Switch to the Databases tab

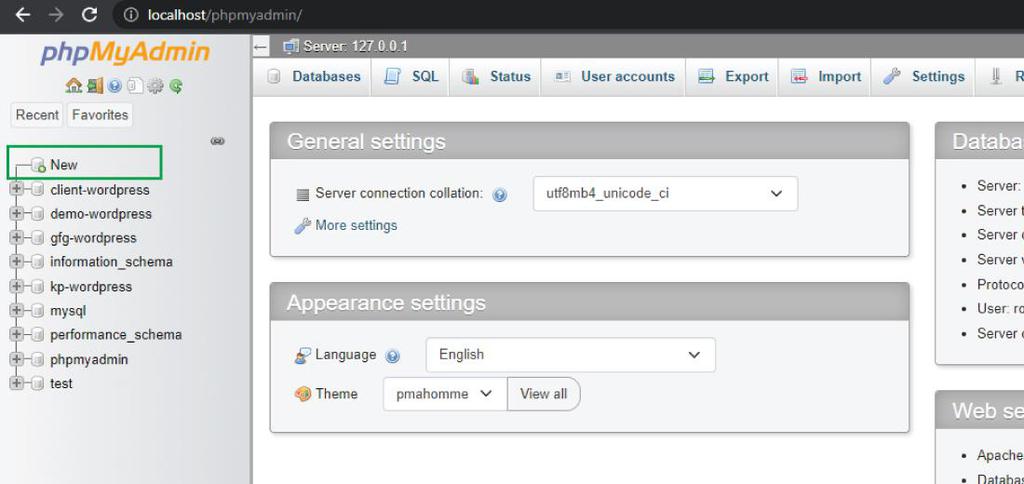pos(315,76)
